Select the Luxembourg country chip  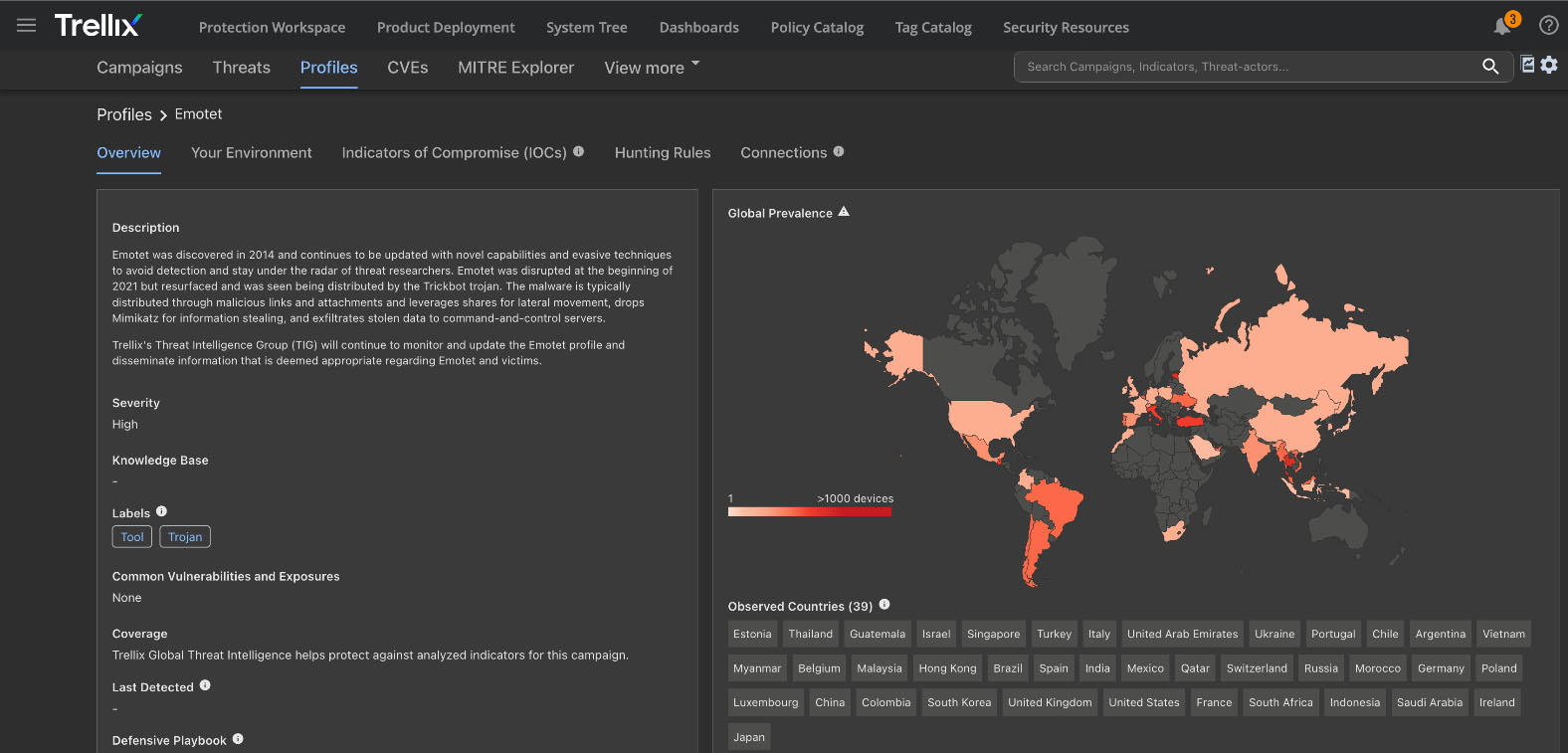click(766, 702)
